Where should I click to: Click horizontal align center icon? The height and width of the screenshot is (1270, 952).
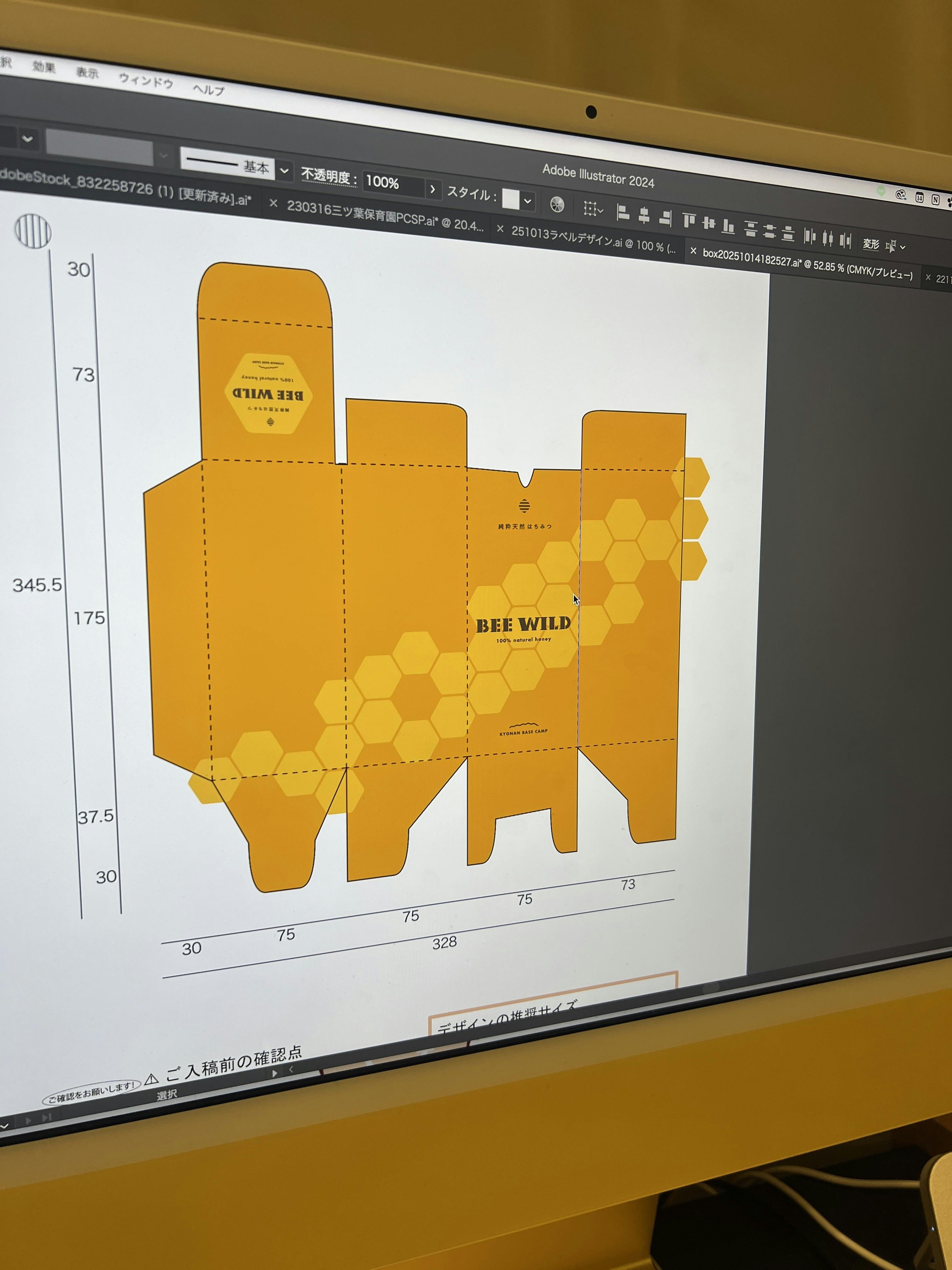coord(644,216)
